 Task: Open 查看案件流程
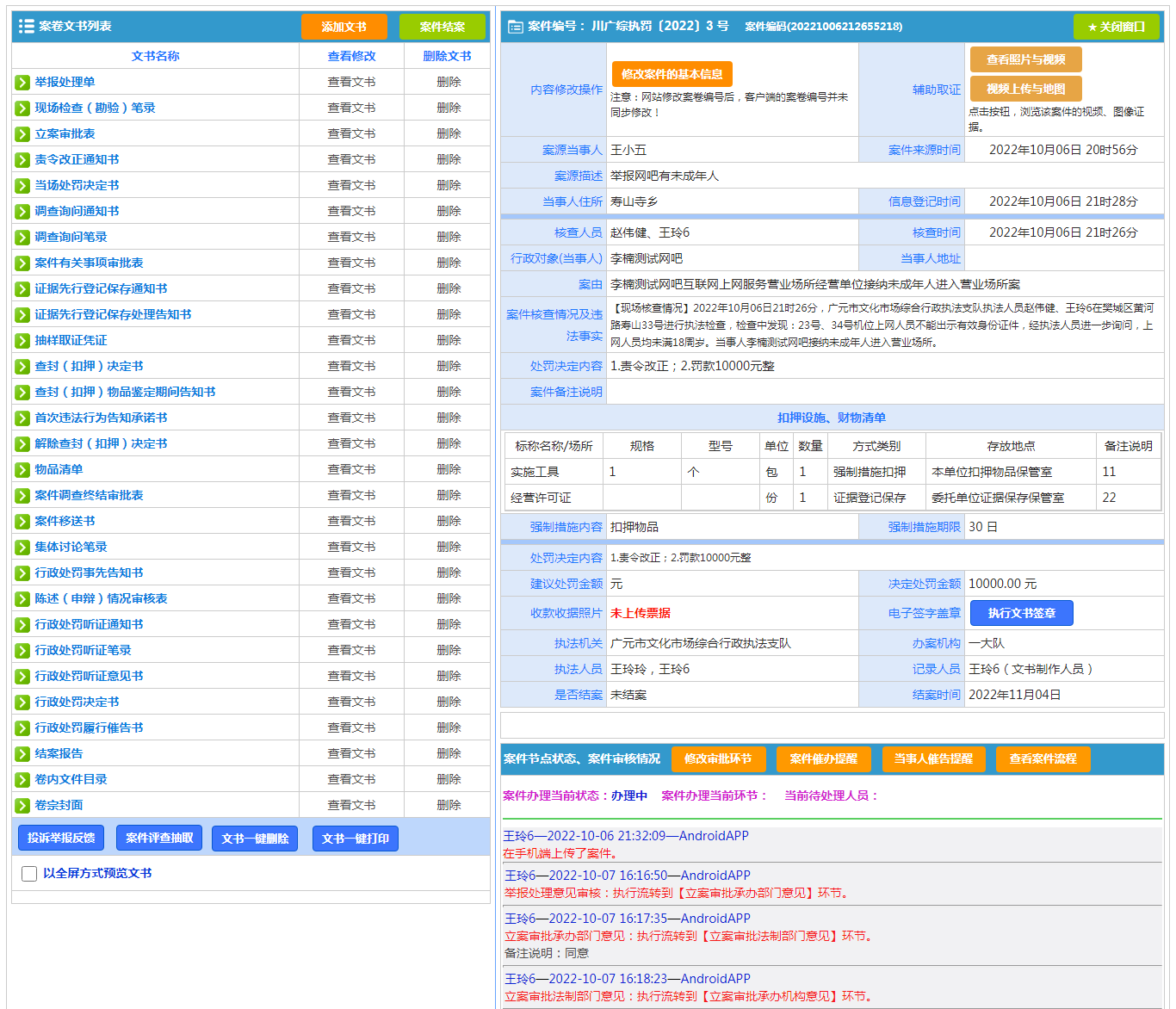1043,759
